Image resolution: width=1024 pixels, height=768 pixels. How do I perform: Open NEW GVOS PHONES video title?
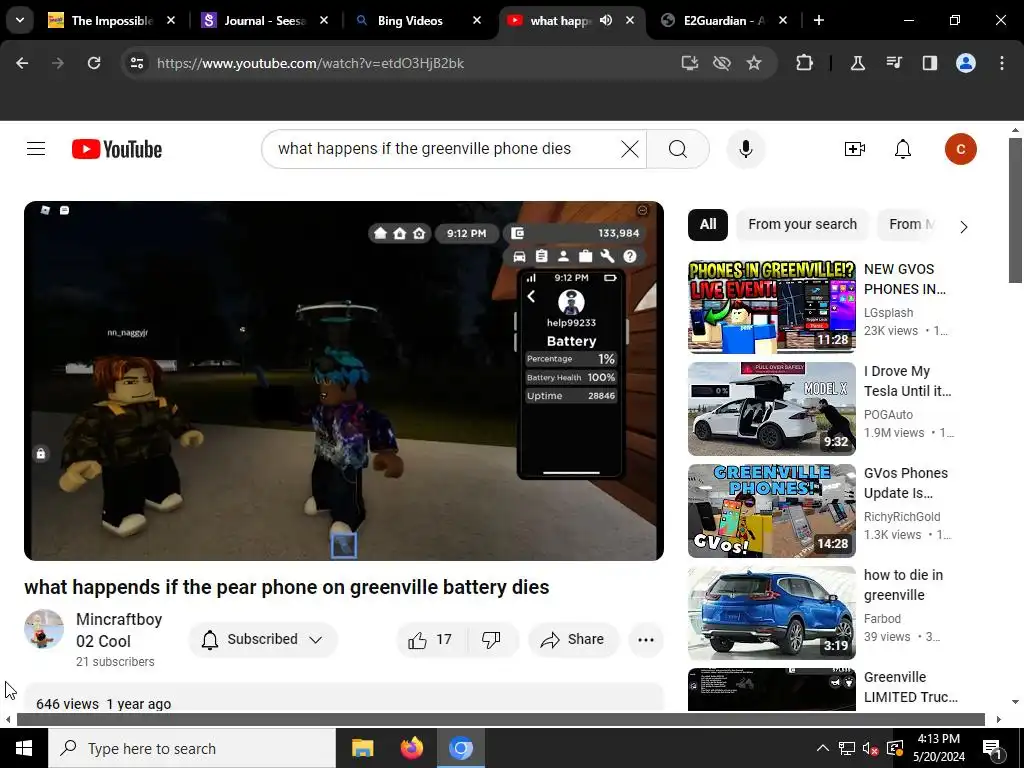905,279
